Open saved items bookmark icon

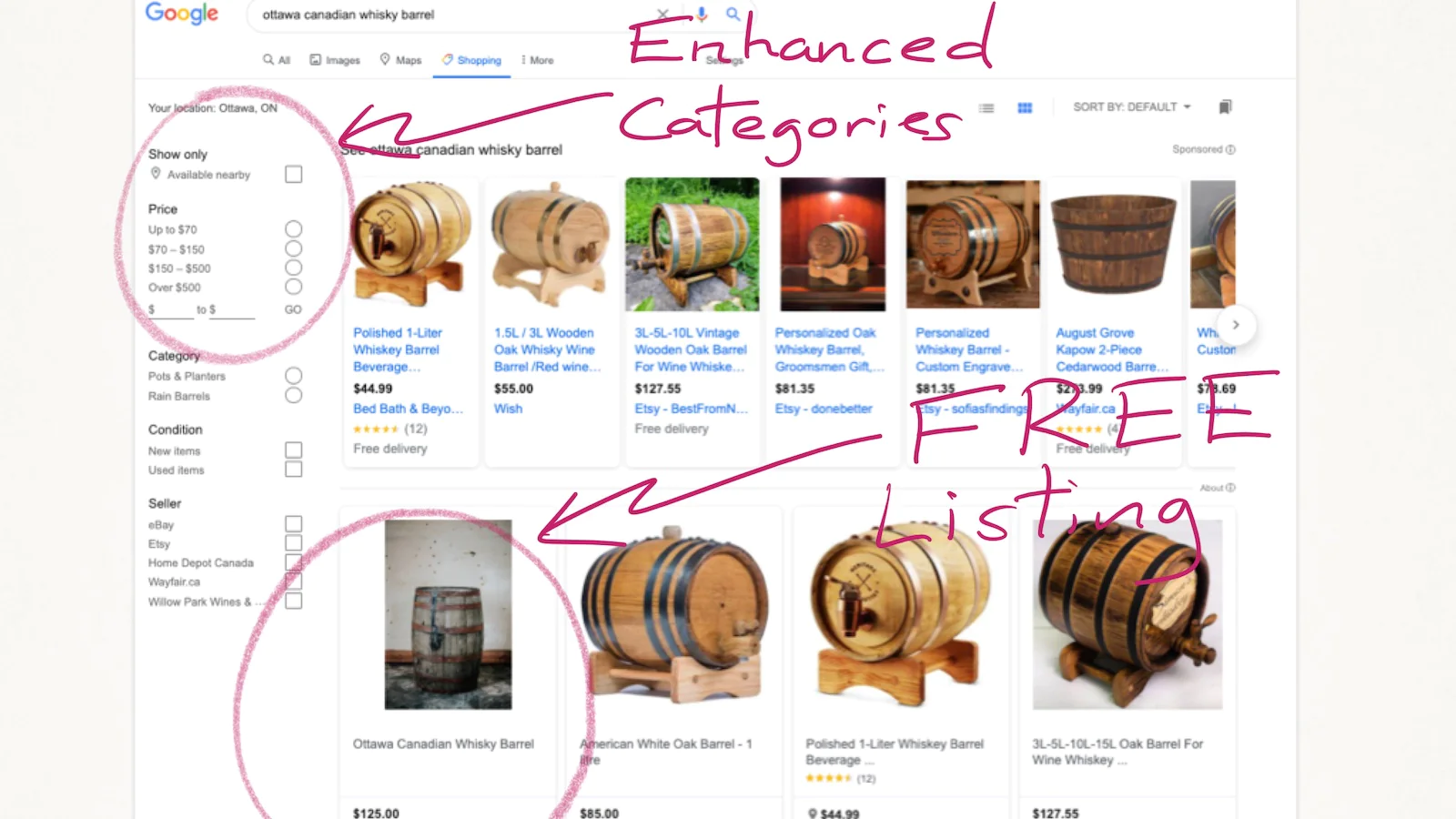click(x=1225, y=107)
